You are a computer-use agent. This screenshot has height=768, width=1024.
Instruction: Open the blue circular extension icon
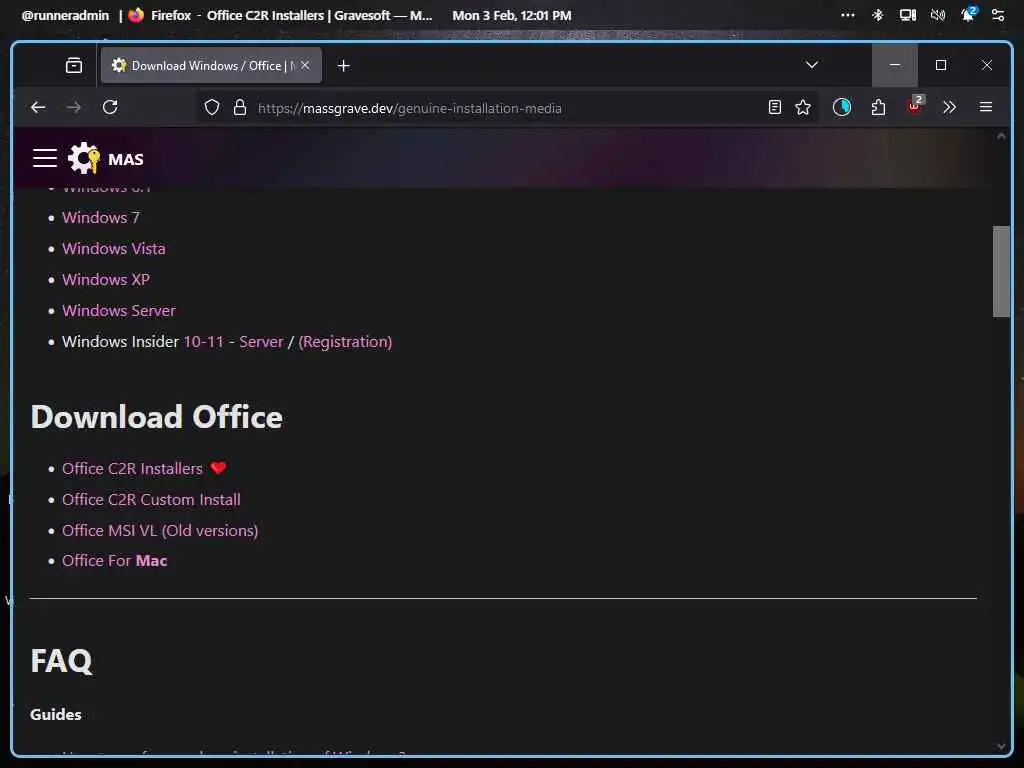coord(842,107)
